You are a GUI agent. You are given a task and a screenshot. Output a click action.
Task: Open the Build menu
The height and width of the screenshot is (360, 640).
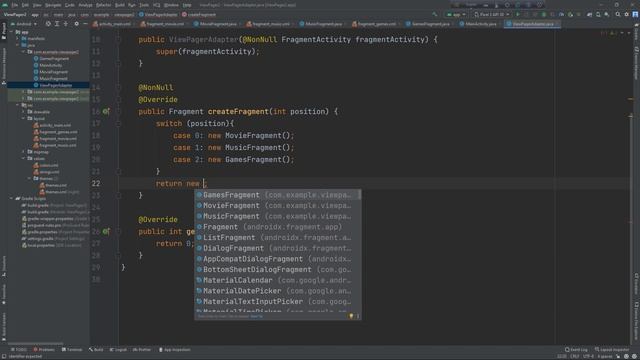pos(120,5)
